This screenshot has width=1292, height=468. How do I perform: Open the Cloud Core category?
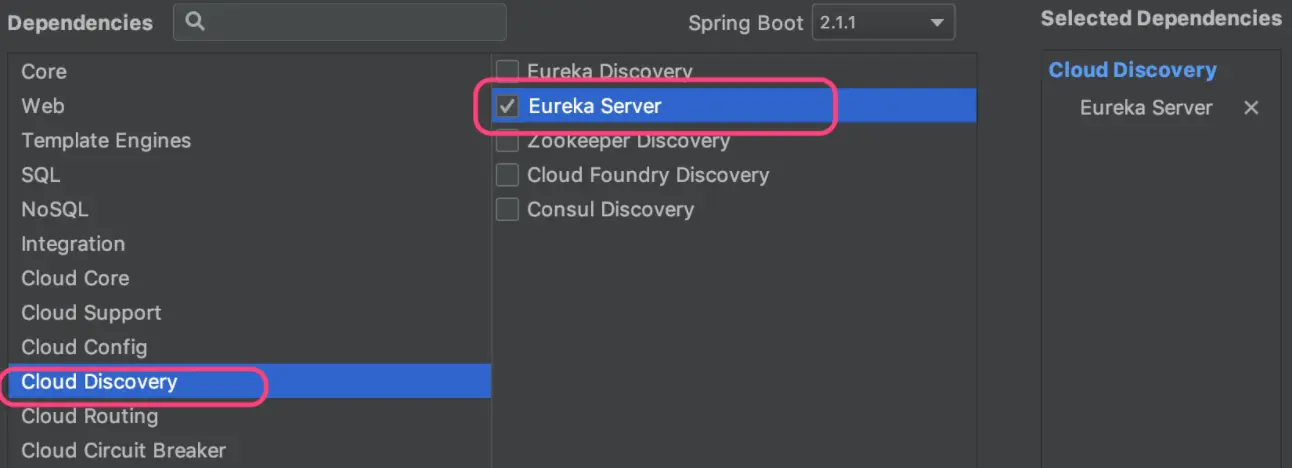pos(249,278)
